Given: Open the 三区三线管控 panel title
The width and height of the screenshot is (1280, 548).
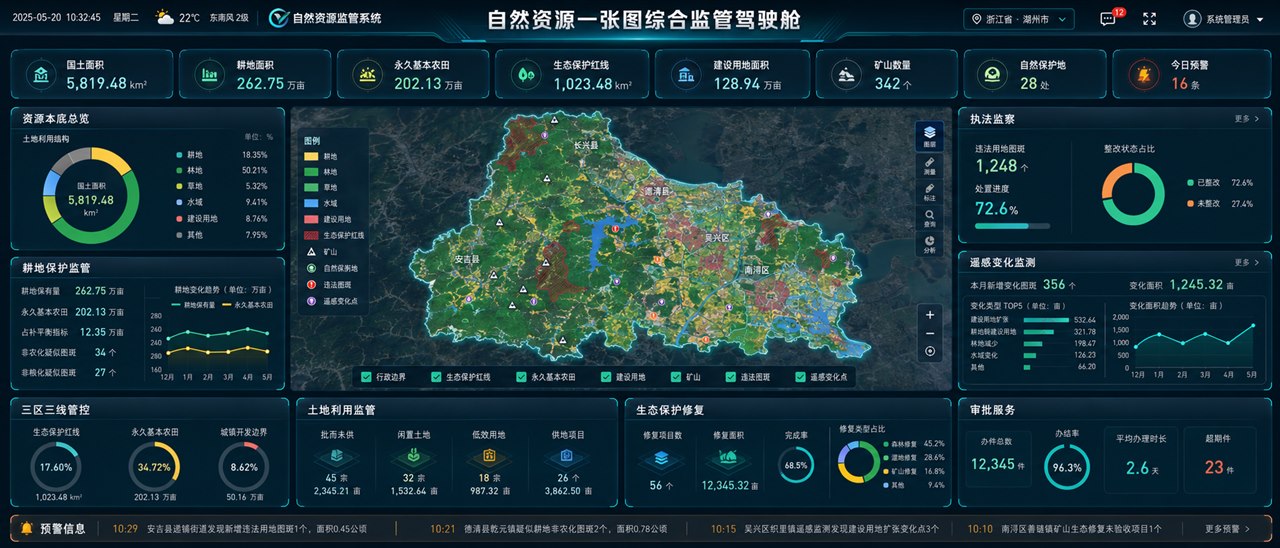Looking at the screenshot, I should [55, 409].
